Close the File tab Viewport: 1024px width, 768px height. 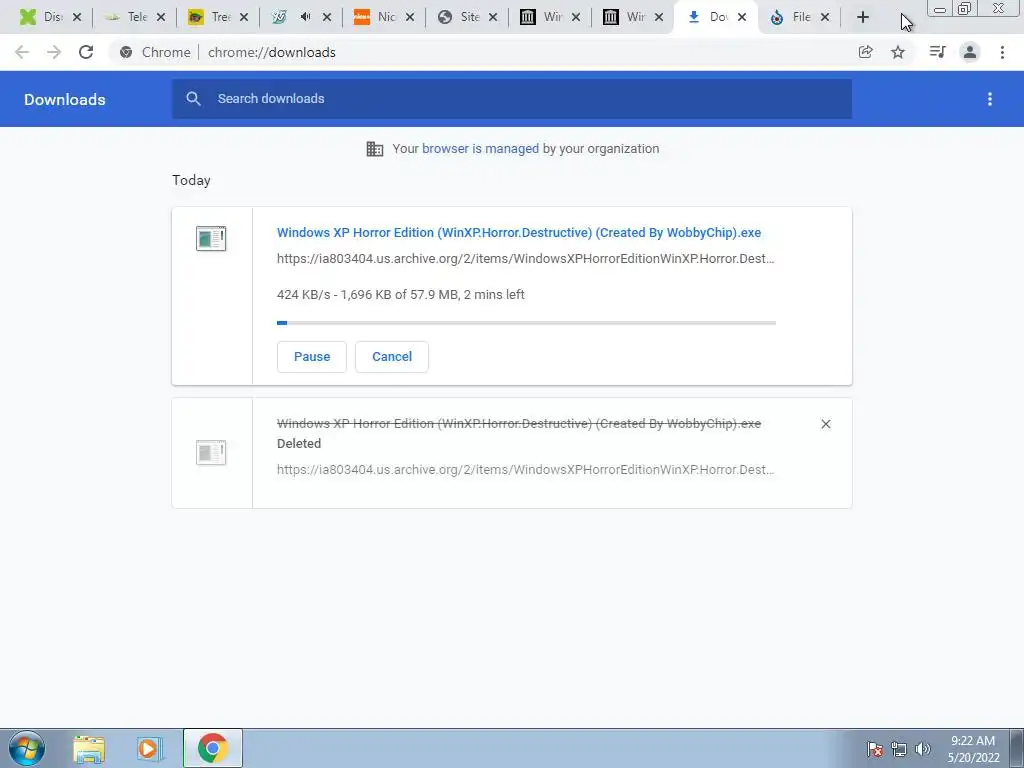825,17
